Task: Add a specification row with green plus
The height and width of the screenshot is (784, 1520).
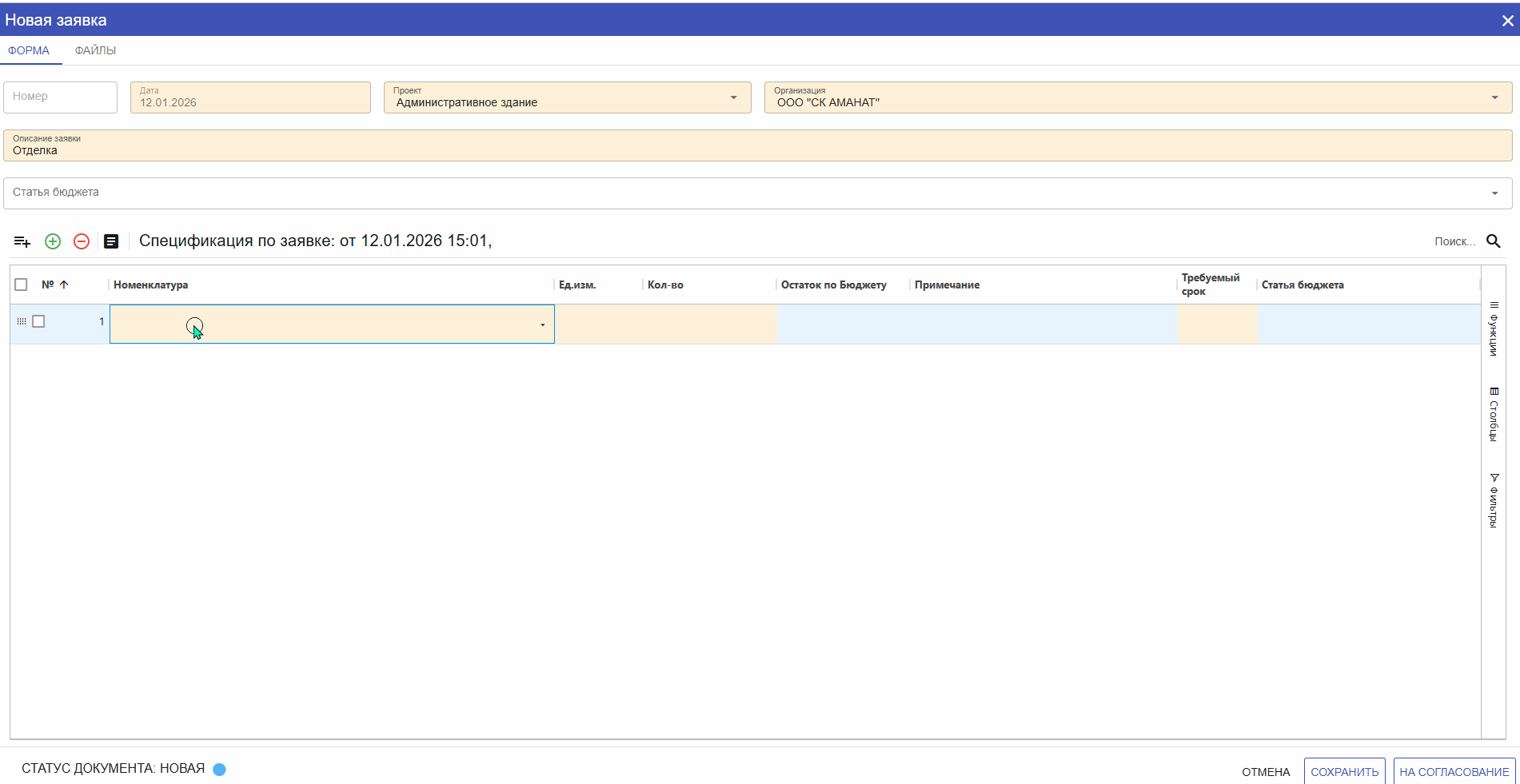Action: tap(53, 241)
